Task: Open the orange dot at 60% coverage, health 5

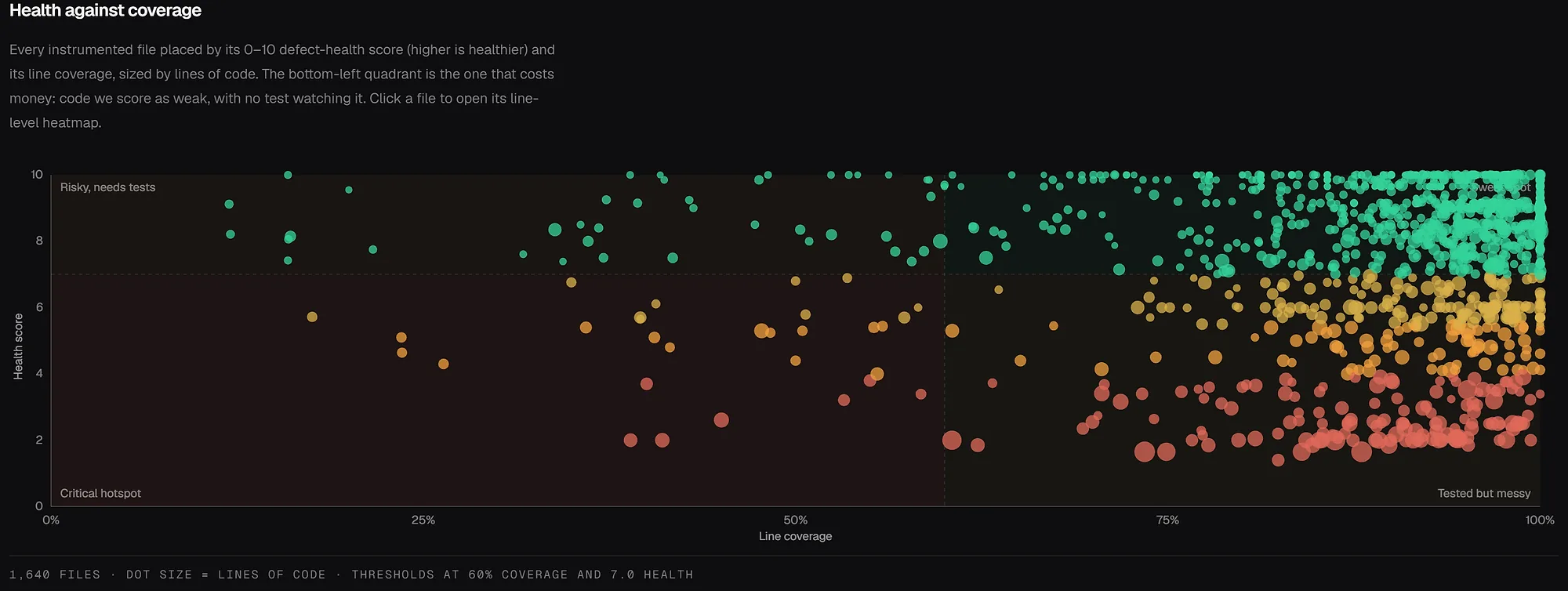Action: tap(952, 331)
